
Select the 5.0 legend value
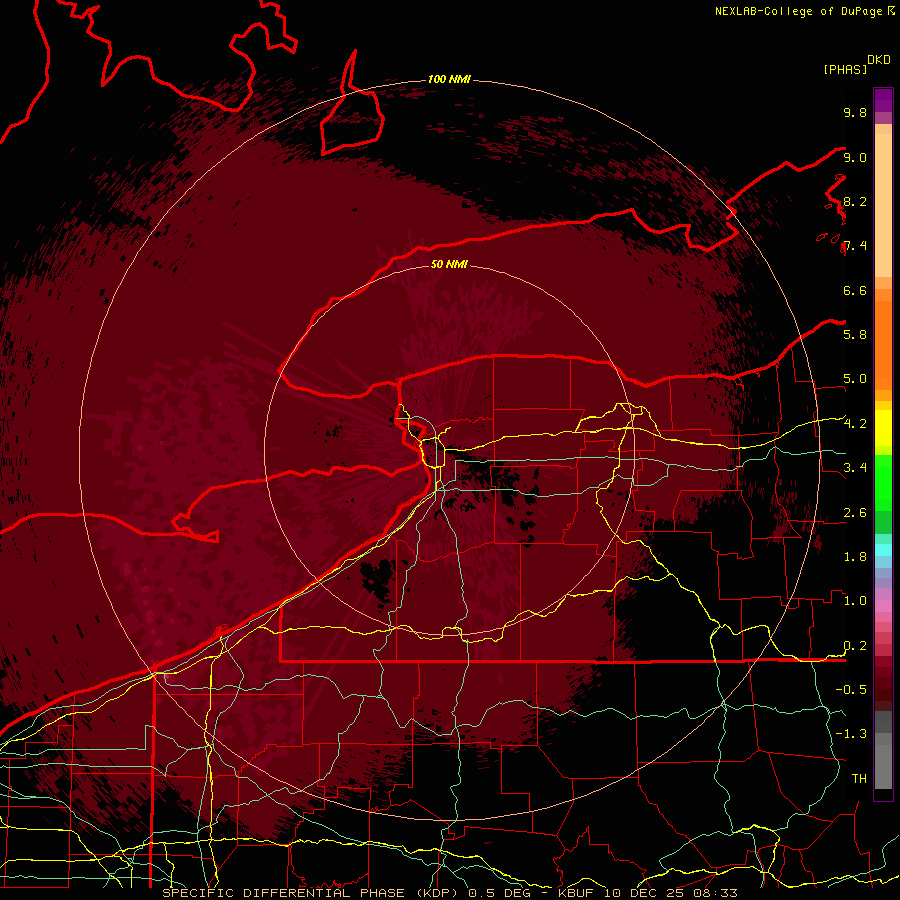(x=855, y=379)
